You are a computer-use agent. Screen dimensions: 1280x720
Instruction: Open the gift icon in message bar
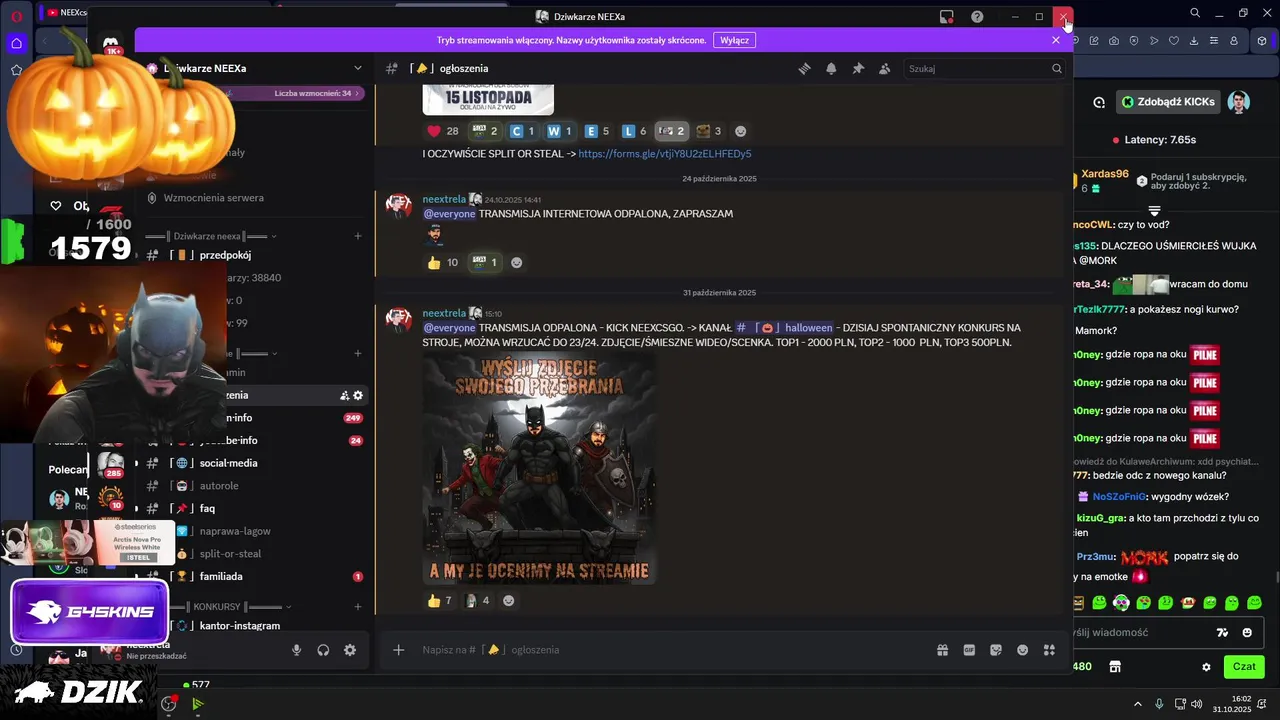click(942, 650)
